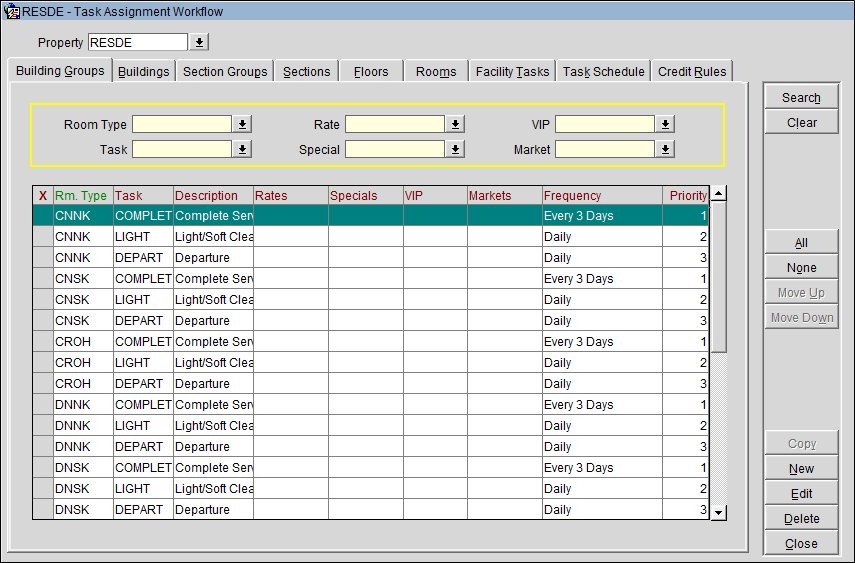Switch to the Credit Rules tab

[692, 71]
